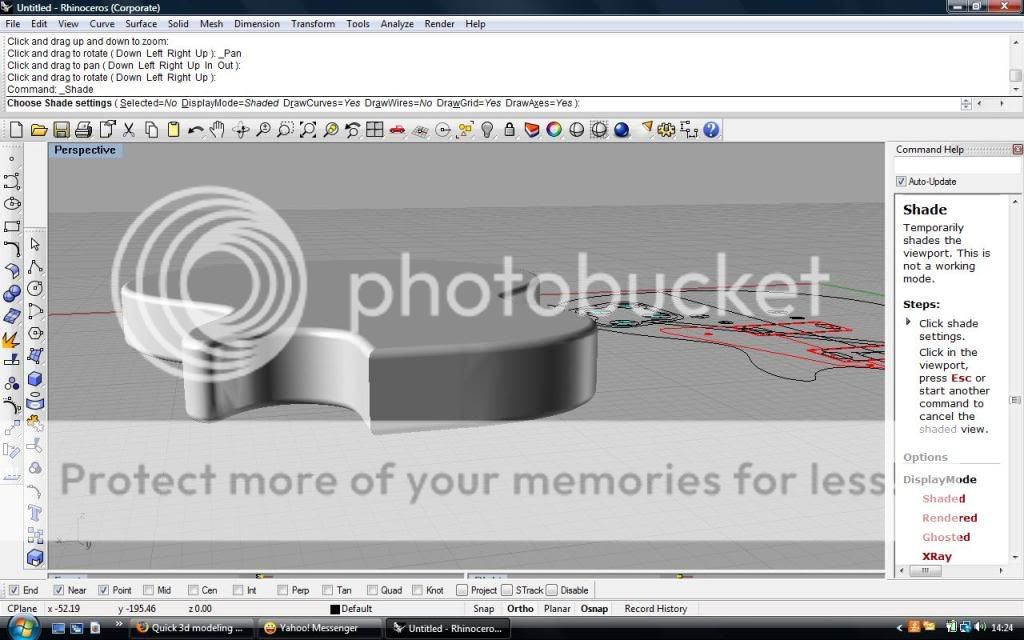Viewport: 1024px width, 640px height.
Task: Open the four-viewport layout icon
Action: [x=374, y=130]
